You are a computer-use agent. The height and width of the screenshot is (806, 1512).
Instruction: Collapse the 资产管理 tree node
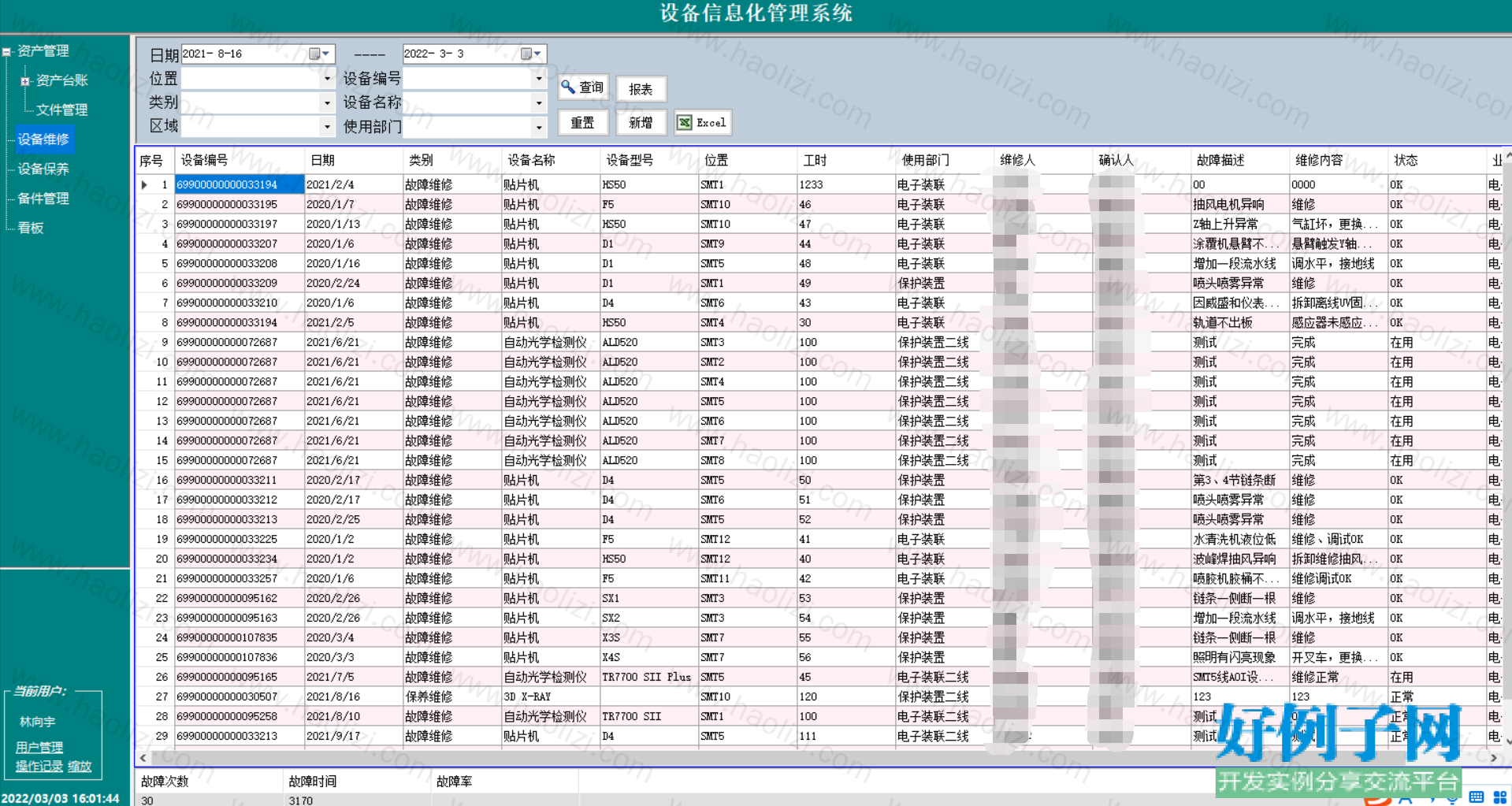6,52
